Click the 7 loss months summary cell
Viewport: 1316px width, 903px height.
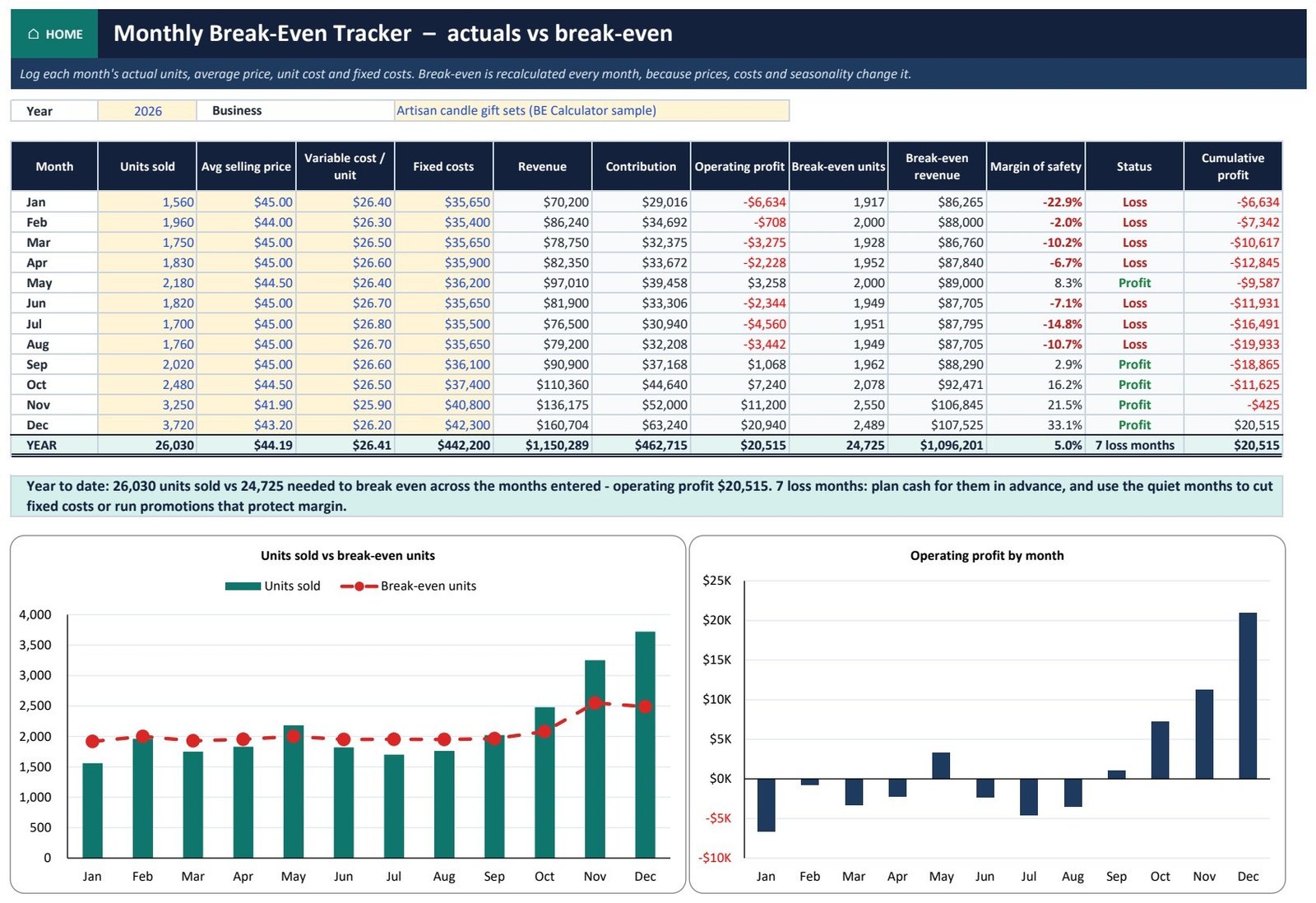[1134, 446]
